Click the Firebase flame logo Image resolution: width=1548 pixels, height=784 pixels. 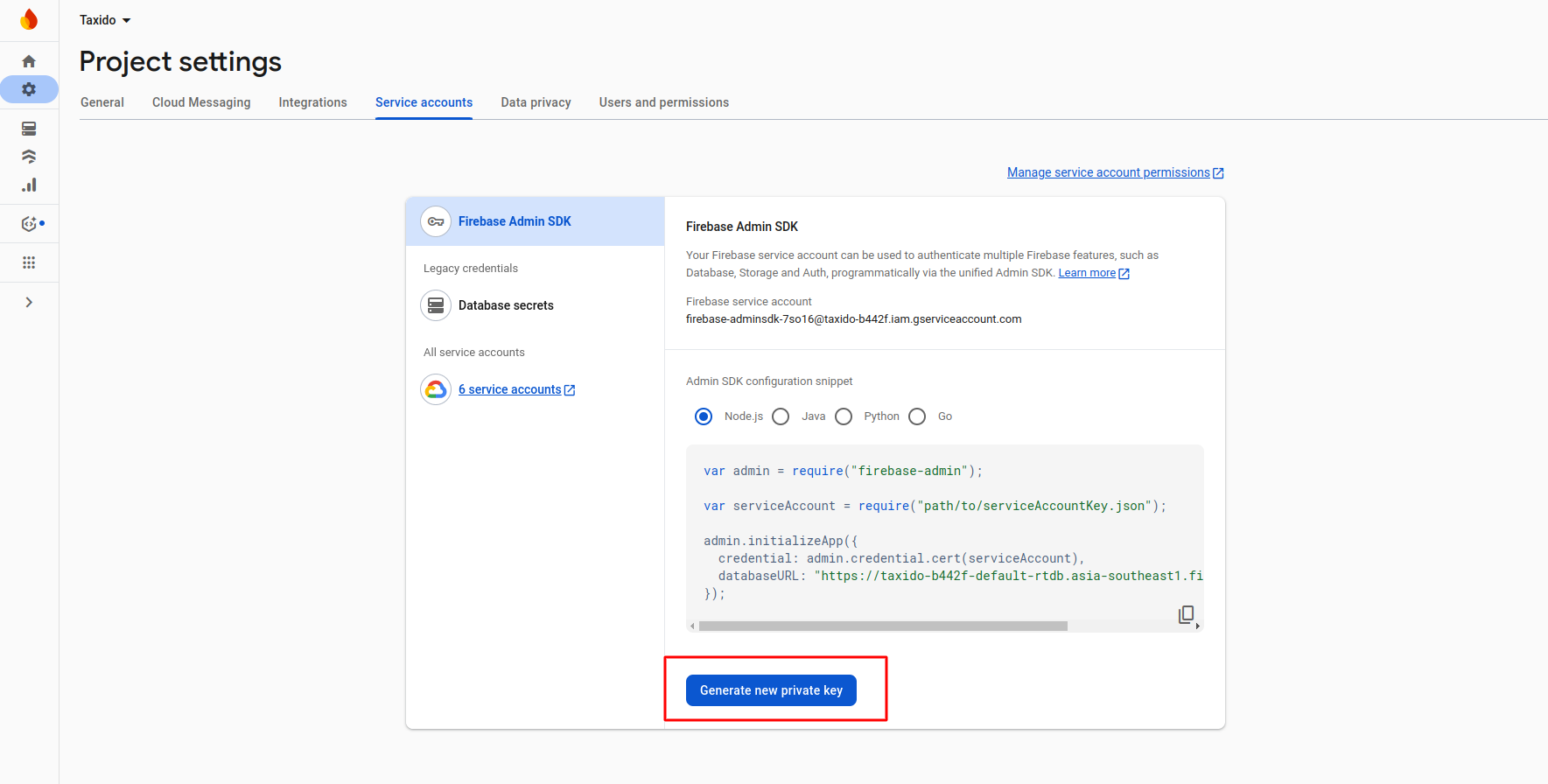[x=29, y=19]
